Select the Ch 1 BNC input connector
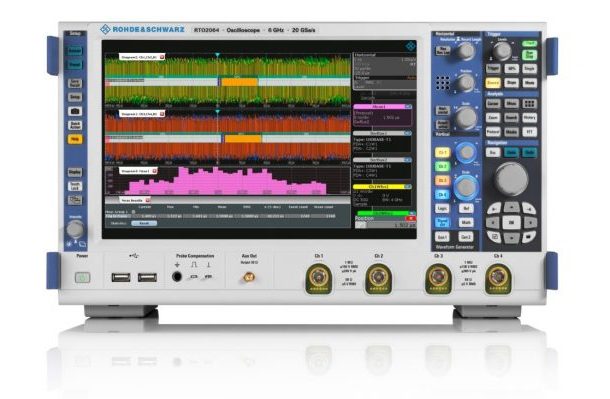610x399 pixels. point(319,277)
